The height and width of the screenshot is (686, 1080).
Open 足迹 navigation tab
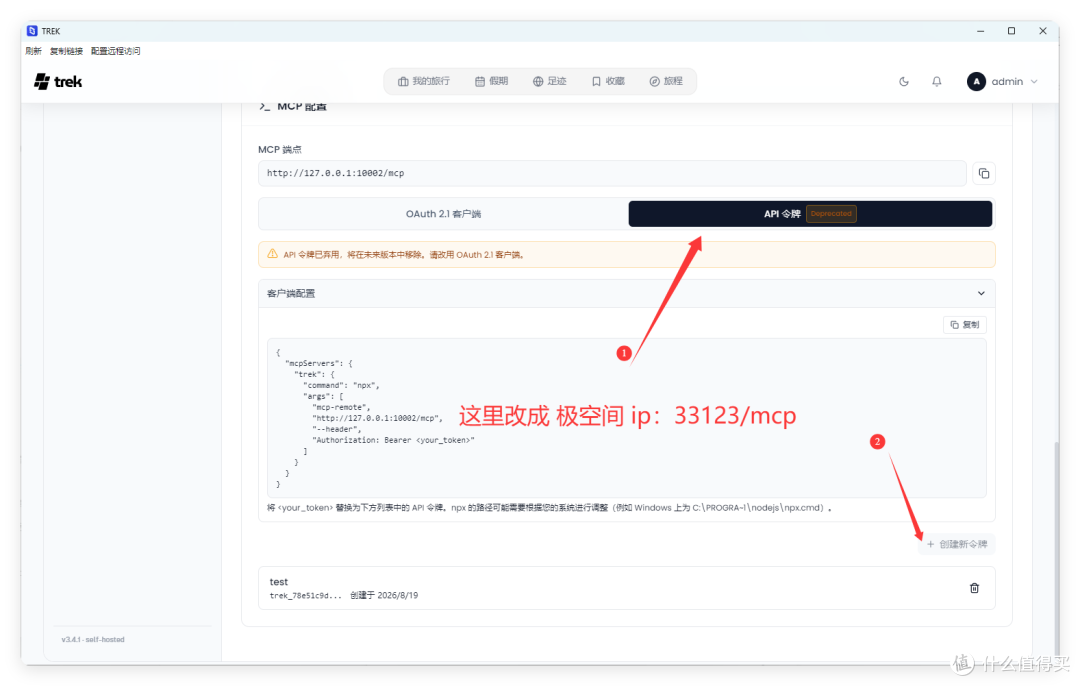click(549, 81)
